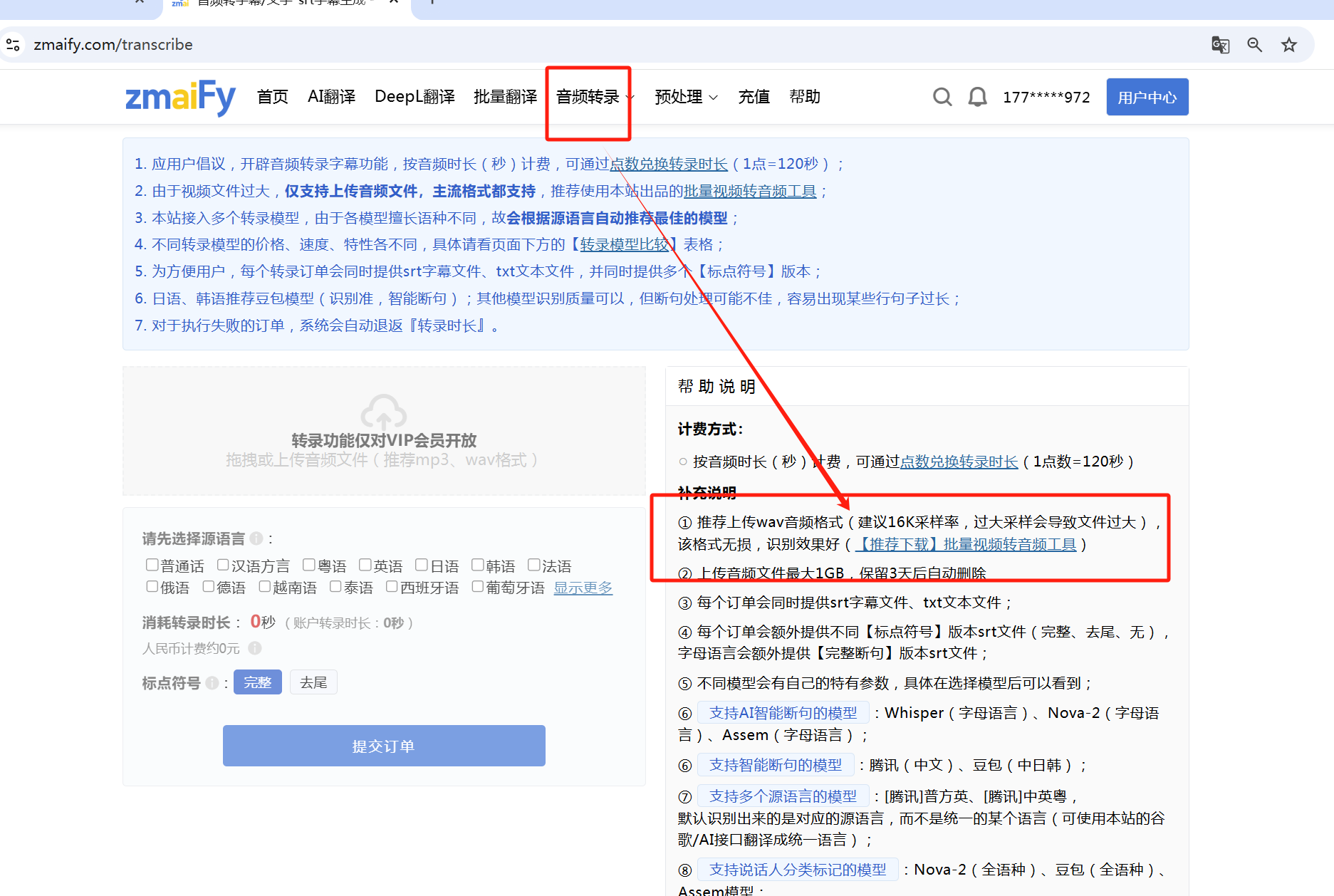The width and height of the screenshot is (1334, 896).
Task: Click info icon beside 标点符号 label
Action: [x=212, y=683]
